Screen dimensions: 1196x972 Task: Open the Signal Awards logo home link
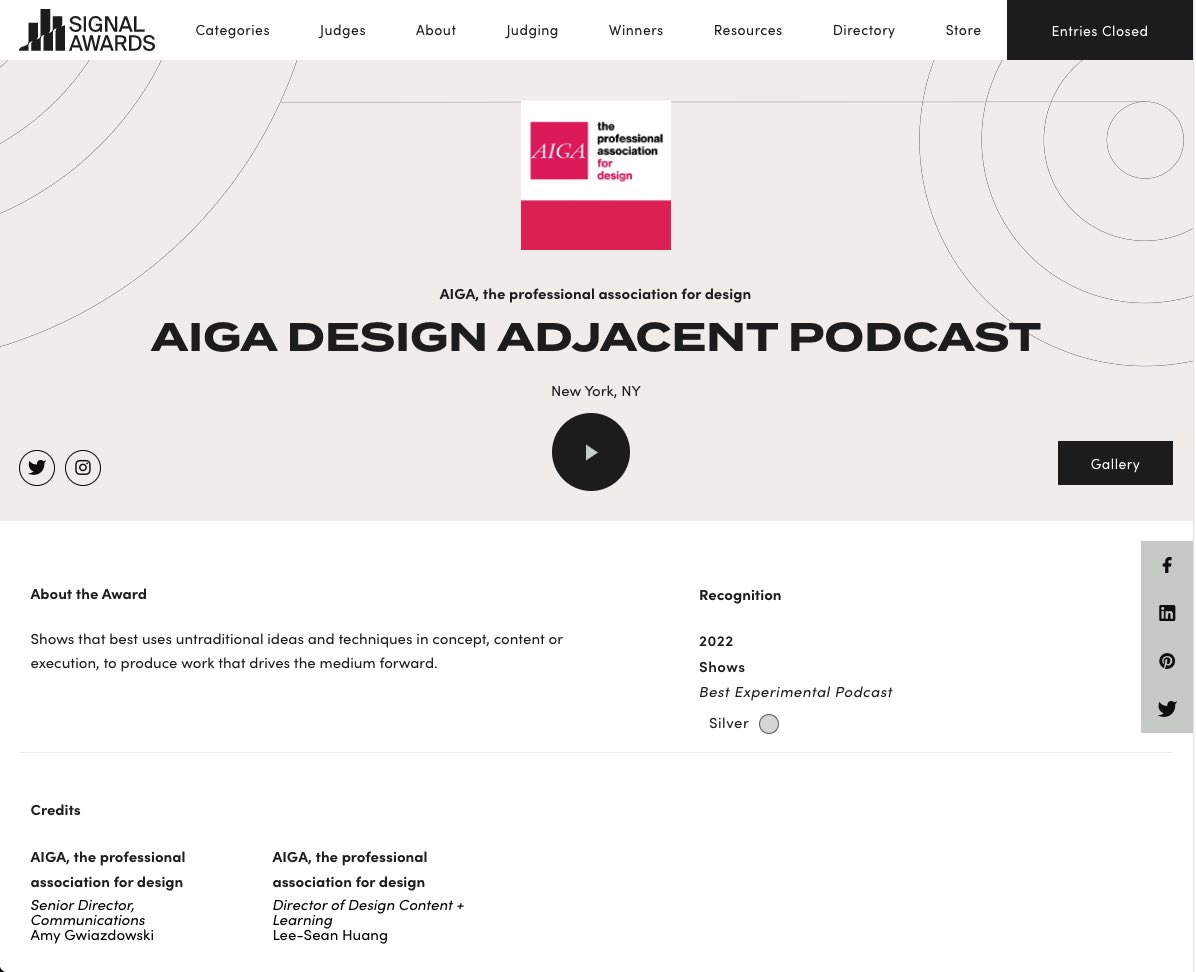point(87,31)
